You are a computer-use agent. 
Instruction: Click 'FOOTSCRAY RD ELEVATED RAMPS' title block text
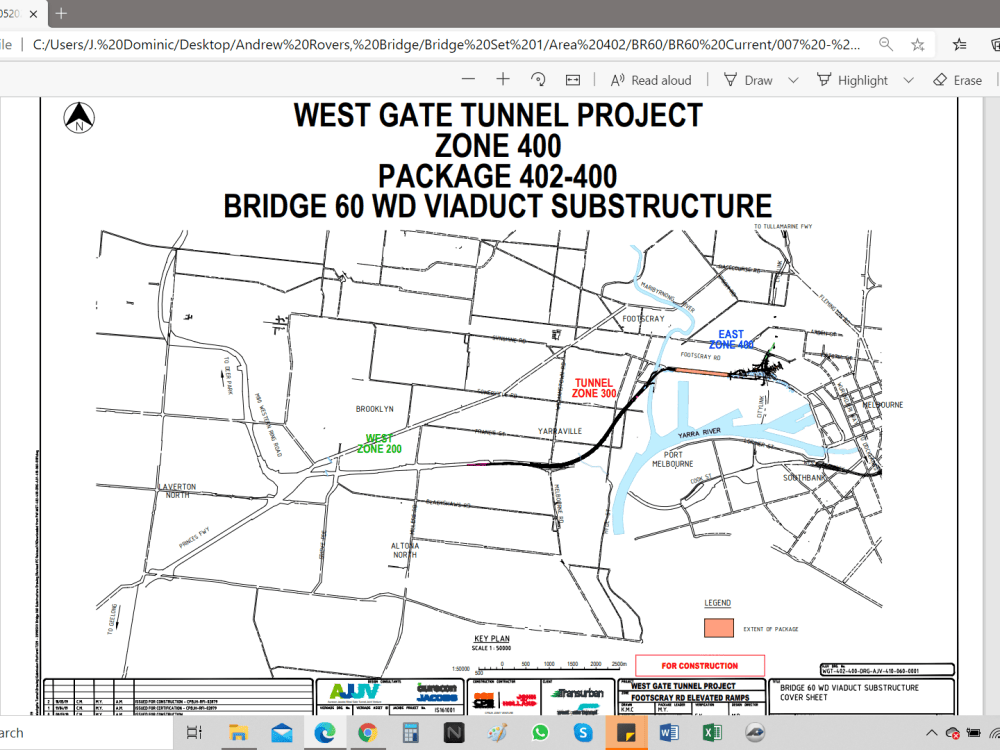[690, 698]
